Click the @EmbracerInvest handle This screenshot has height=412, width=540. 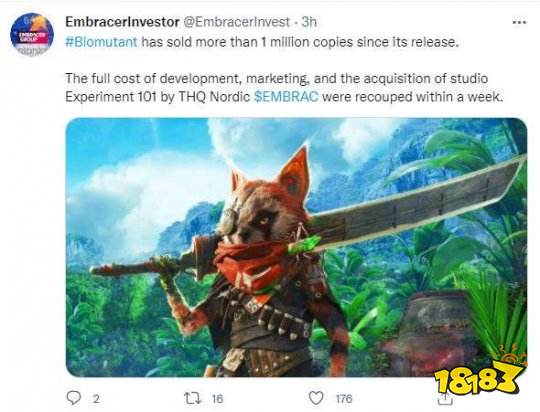pyautogui.click(x=236, y=22)
